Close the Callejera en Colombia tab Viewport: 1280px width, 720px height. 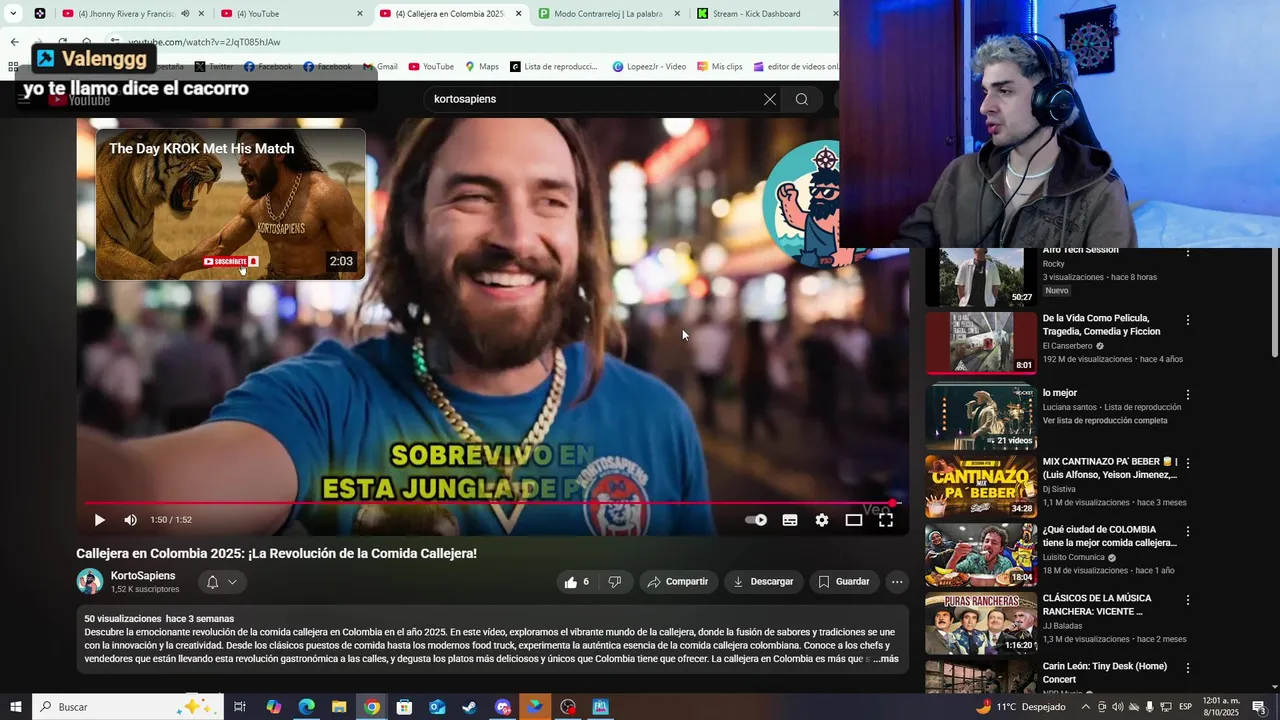click(518, 14)
